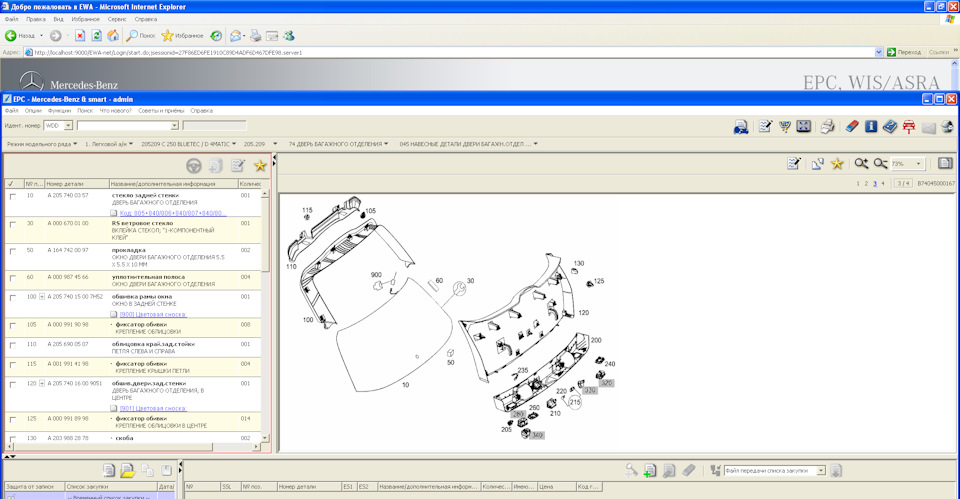The height and width of the screenshot is (499, 960).
Task: Click the star icon in parts list panel
Action: (260, 165)
